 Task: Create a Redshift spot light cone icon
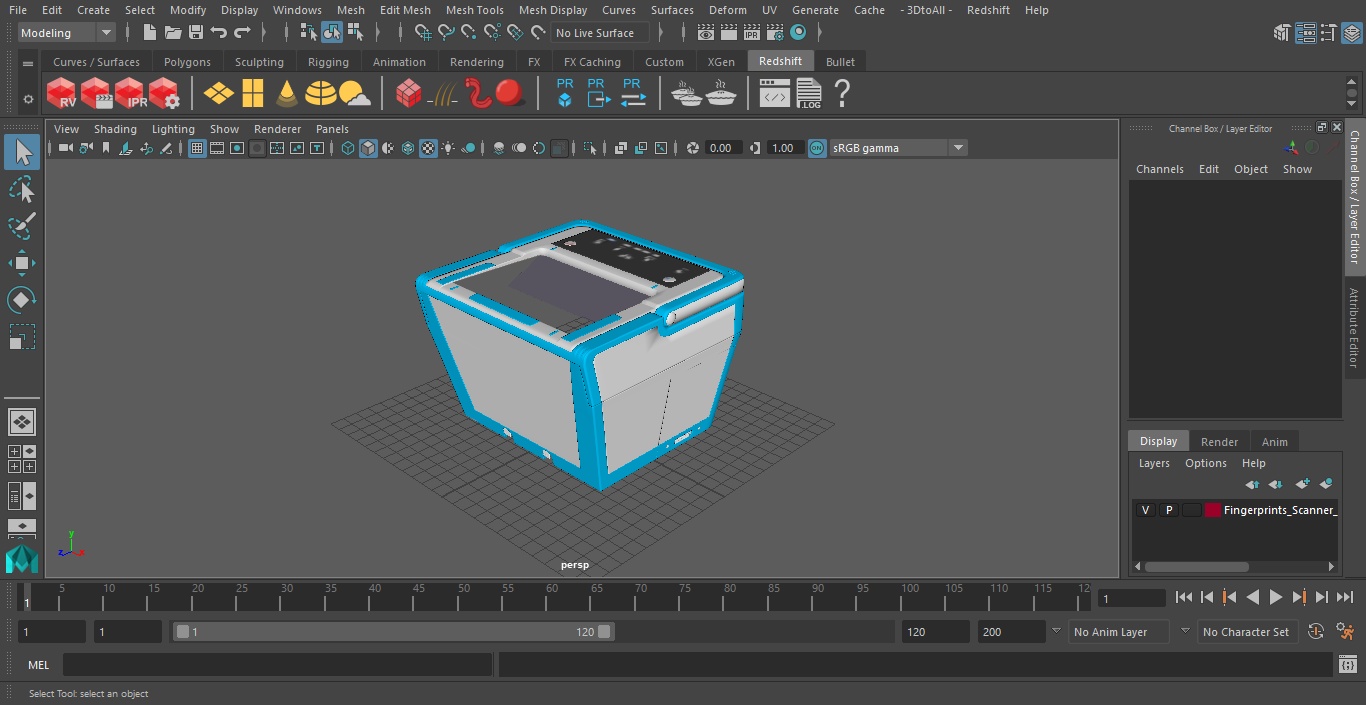(287, 94)
